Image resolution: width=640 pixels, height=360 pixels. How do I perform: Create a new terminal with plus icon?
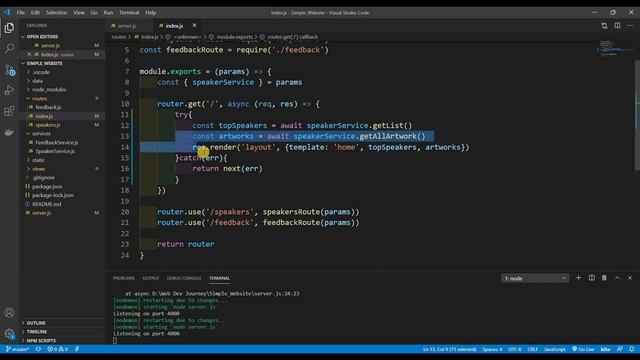click(x=578, y=278)
